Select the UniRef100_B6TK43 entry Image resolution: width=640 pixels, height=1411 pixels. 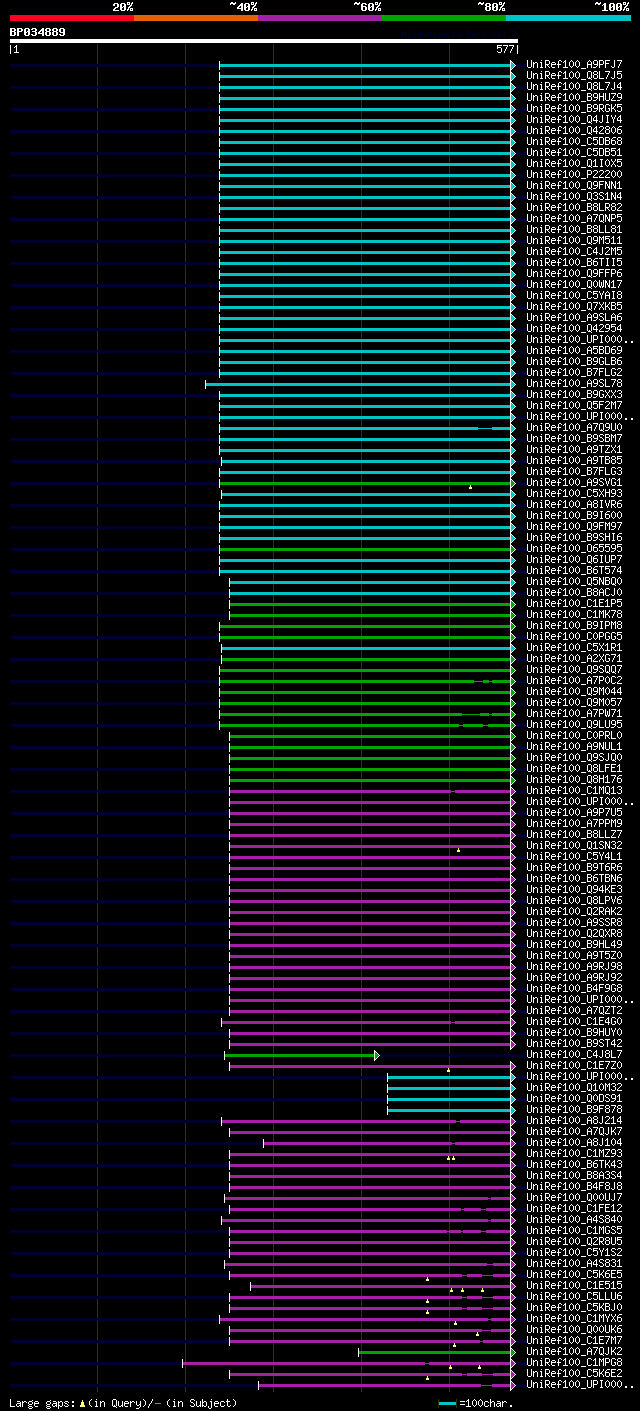coord(574,1164)
